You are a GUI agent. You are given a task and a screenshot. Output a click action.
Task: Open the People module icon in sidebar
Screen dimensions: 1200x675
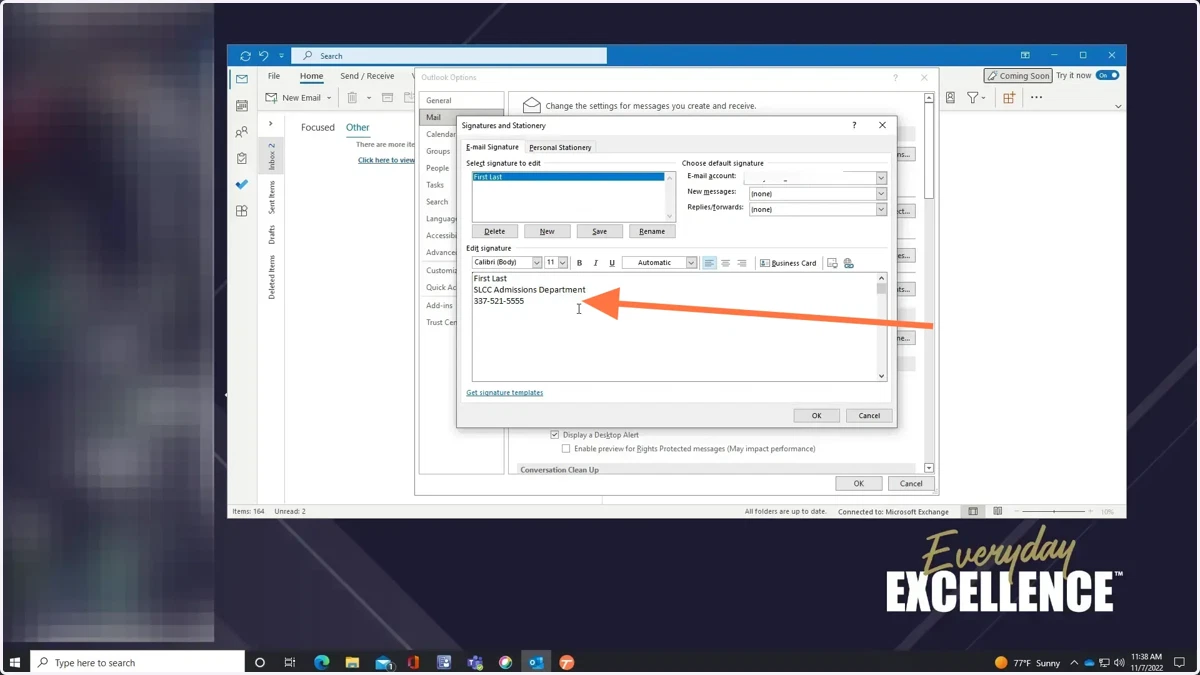pos(241,132)
